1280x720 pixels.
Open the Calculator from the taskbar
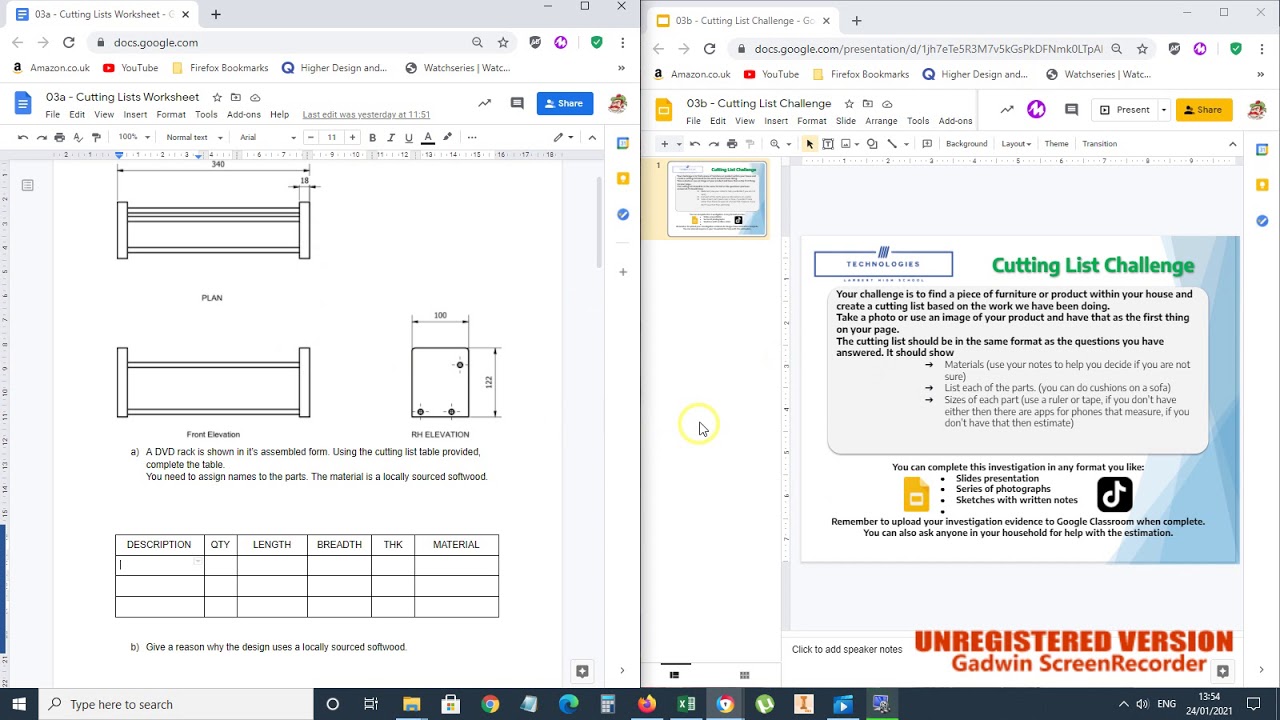(608, 704)
